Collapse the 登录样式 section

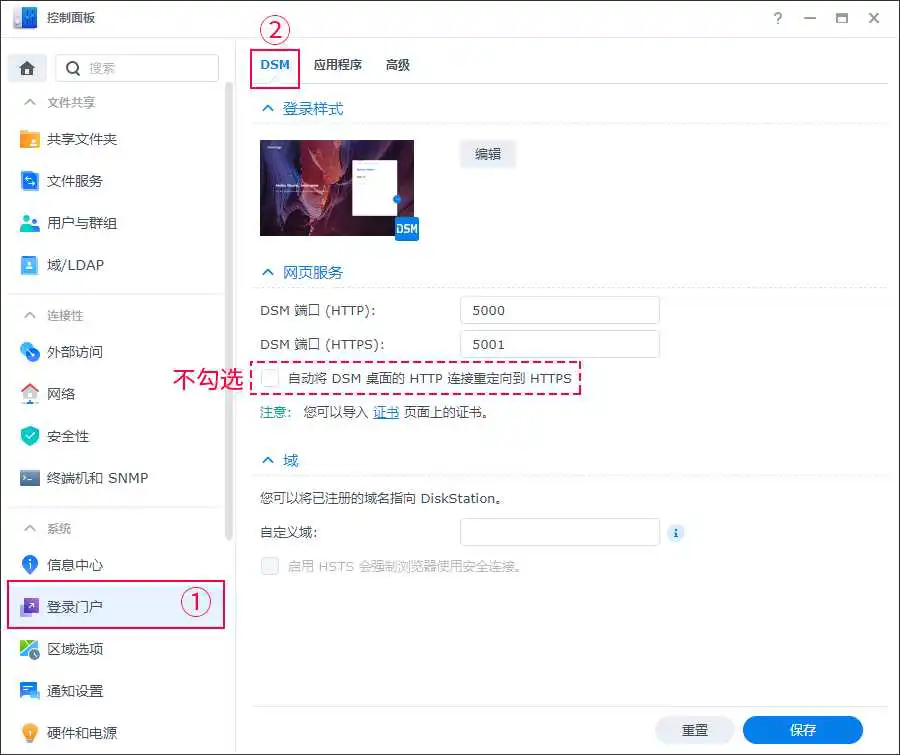coord(267,108)
